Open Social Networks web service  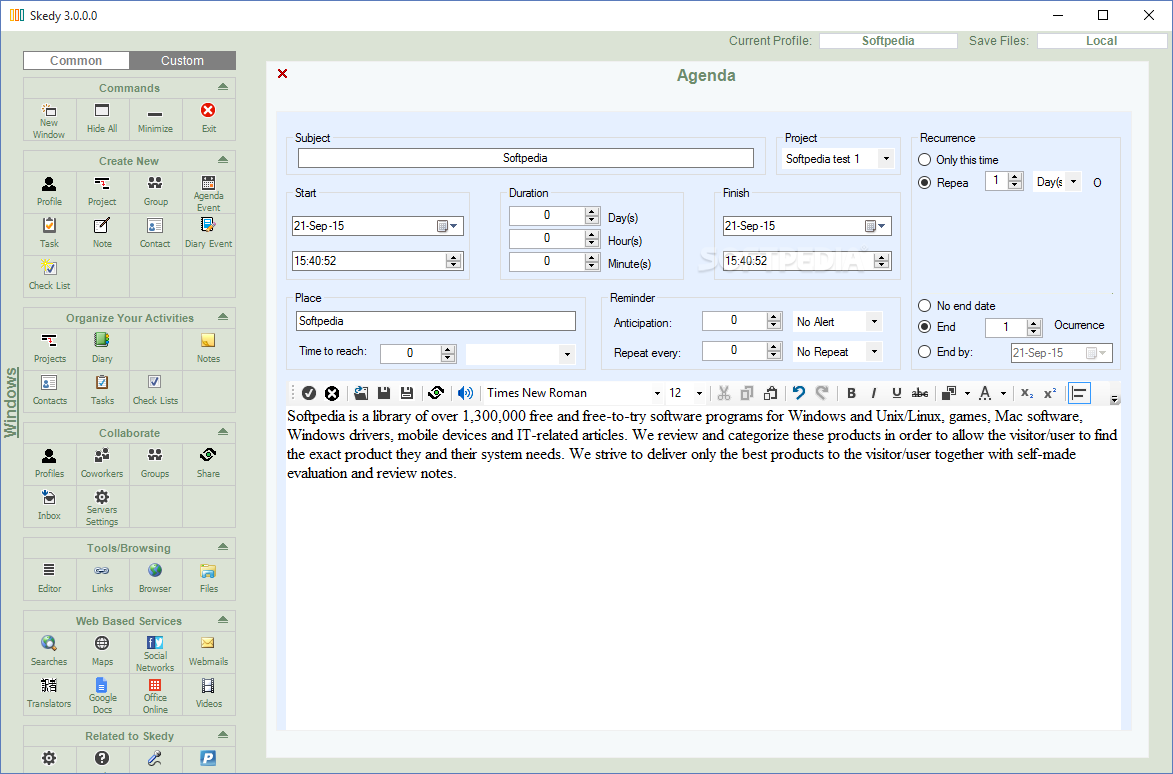coord(156,652)
